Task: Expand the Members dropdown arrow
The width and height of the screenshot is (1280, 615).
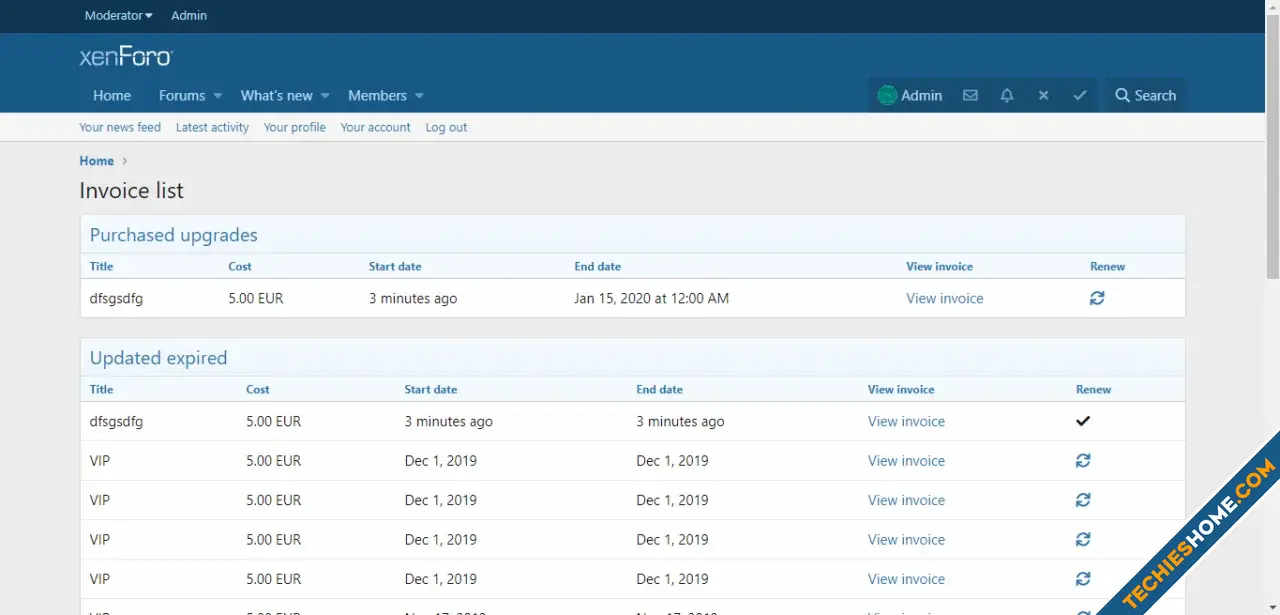Action: [419, 96]
